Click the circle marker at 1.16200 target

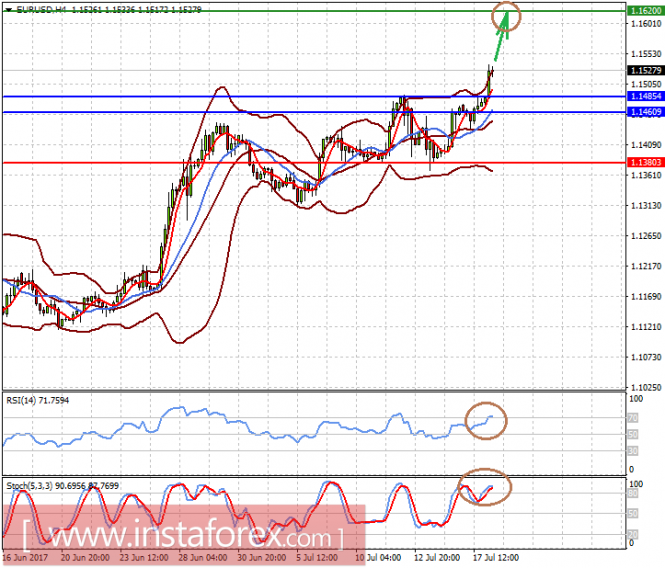tap(507, 14)
